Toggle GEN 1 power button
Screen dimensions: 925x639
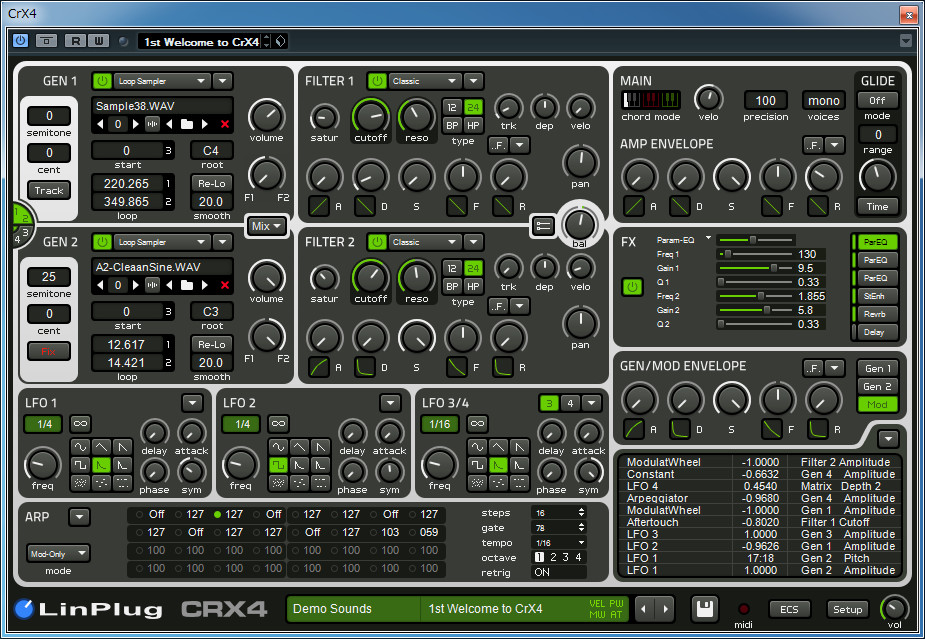pos(102,81)
